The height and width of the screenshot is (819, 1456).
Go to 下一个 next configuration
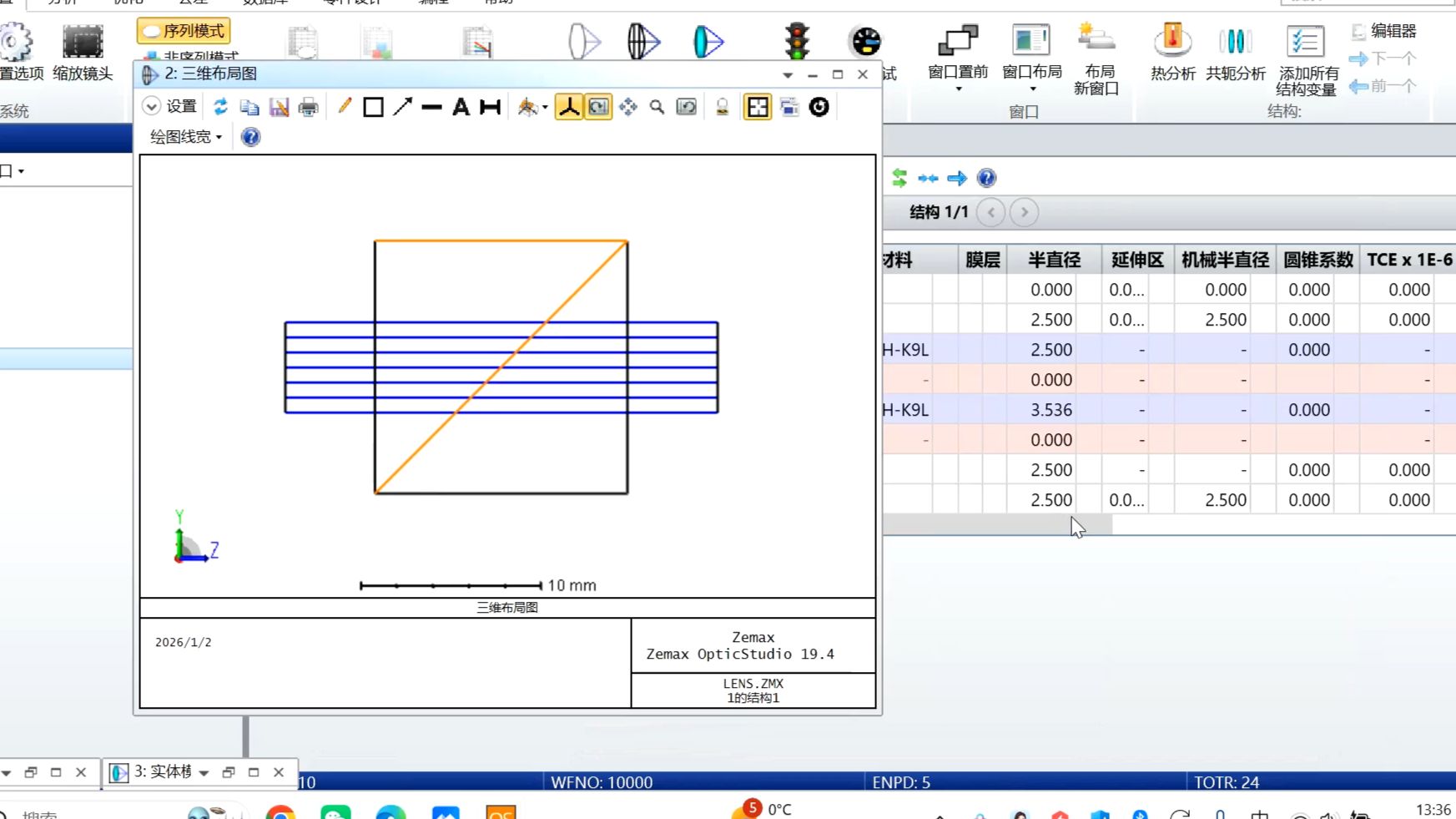coord(1383,58)
